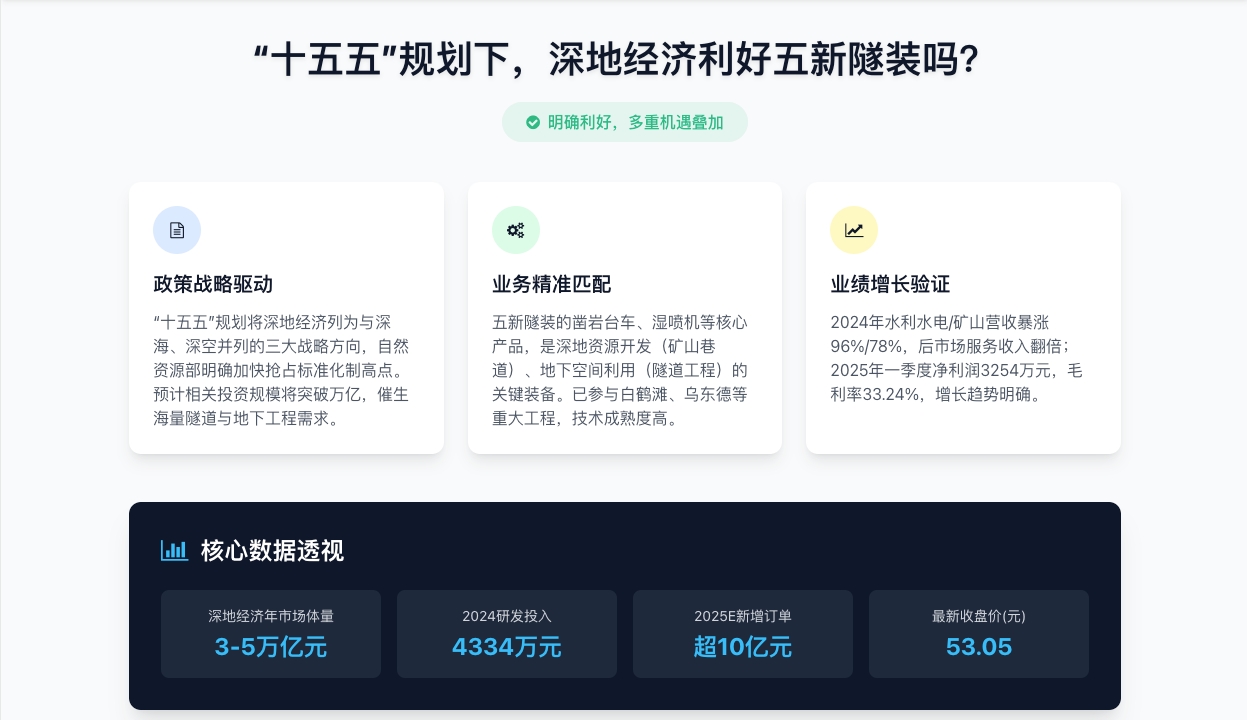Select the 业务精准匹配 heading
The height and width of the screenshot is (720, 1247).
(x=551, y=284)
